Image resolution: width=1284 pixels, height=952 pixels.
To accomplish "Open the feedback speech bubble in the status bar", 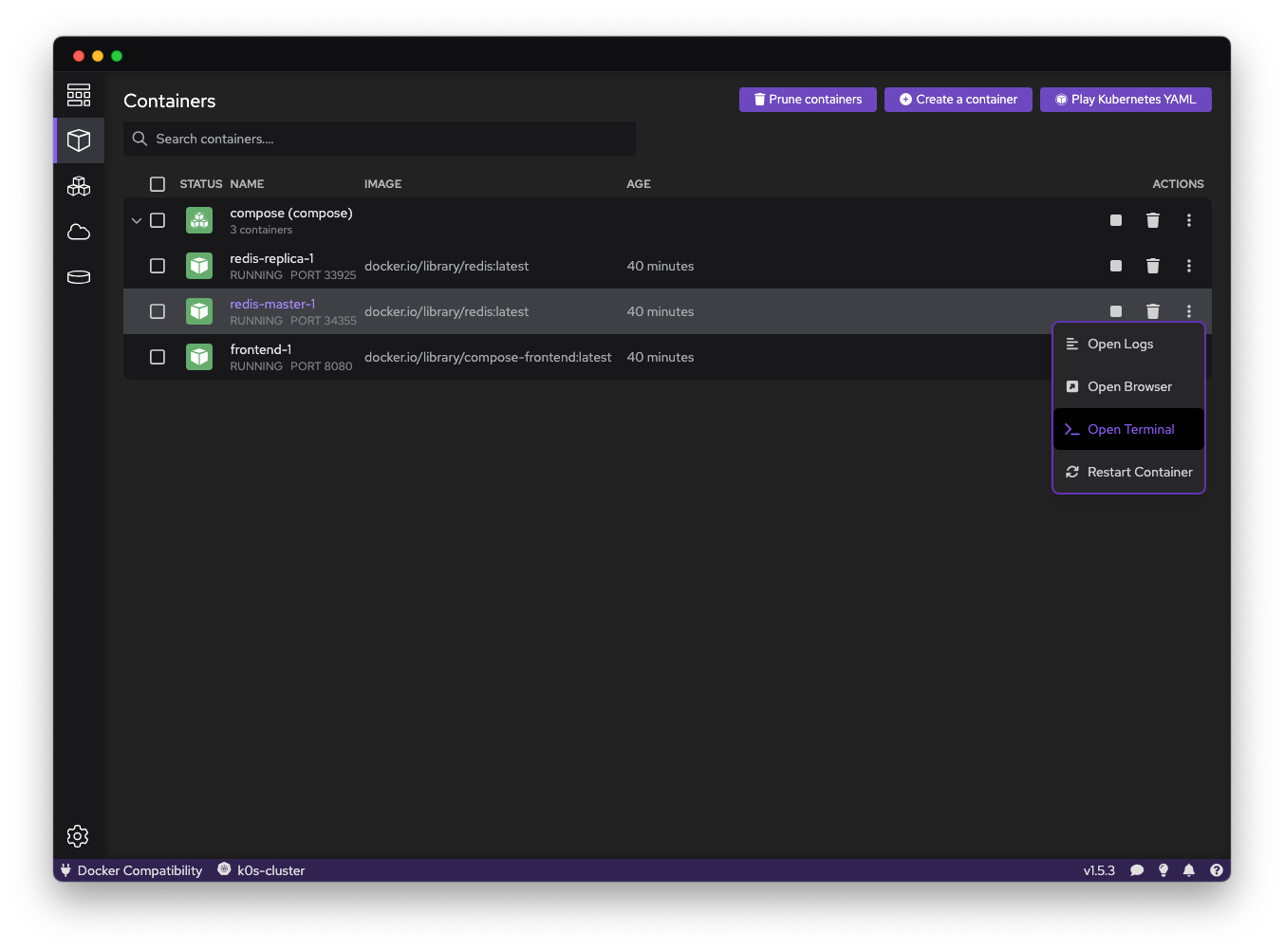I will tap(1137, 870).
